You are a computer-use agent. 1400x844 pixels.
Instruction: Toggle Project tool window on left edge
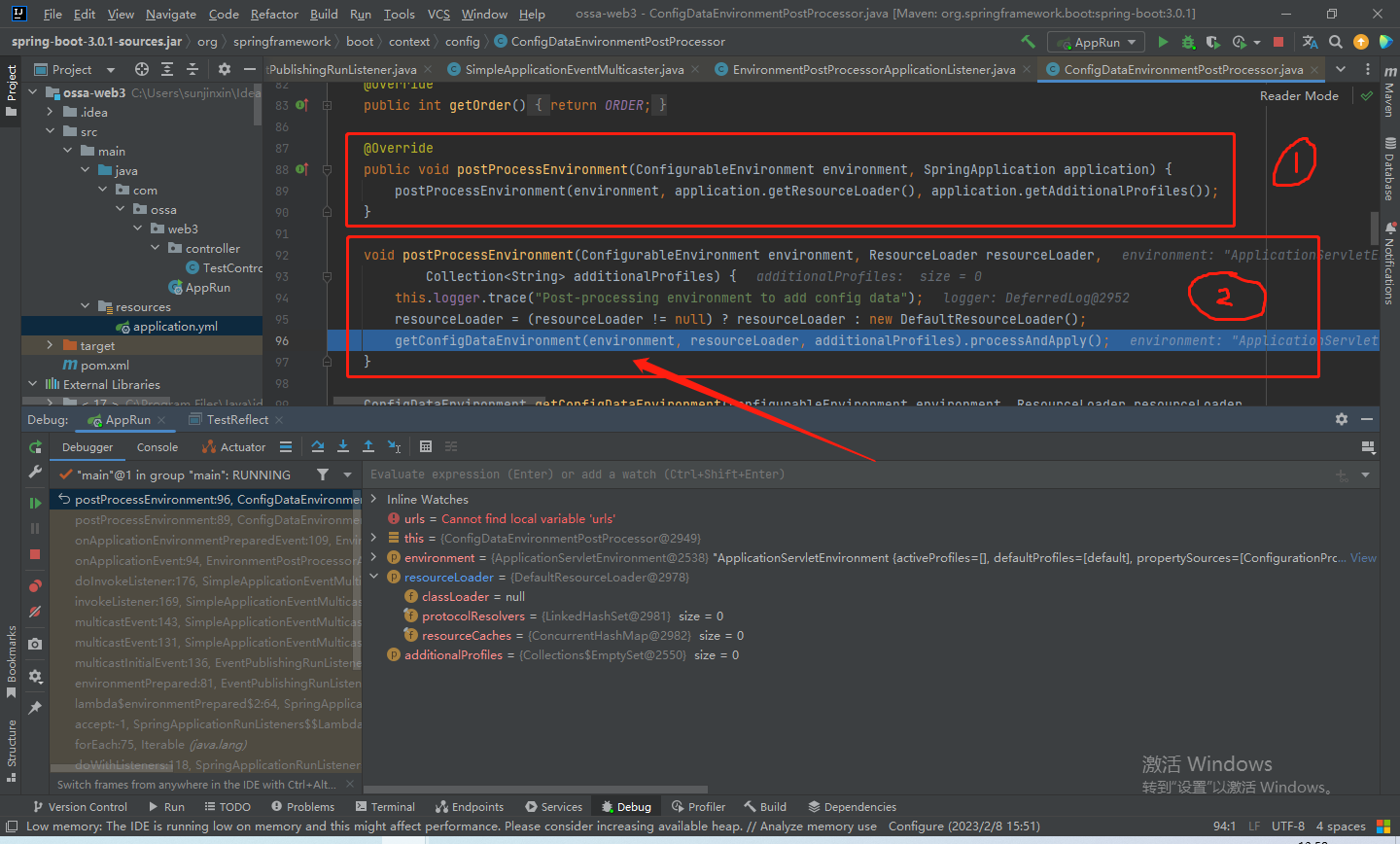pos(12,90)
